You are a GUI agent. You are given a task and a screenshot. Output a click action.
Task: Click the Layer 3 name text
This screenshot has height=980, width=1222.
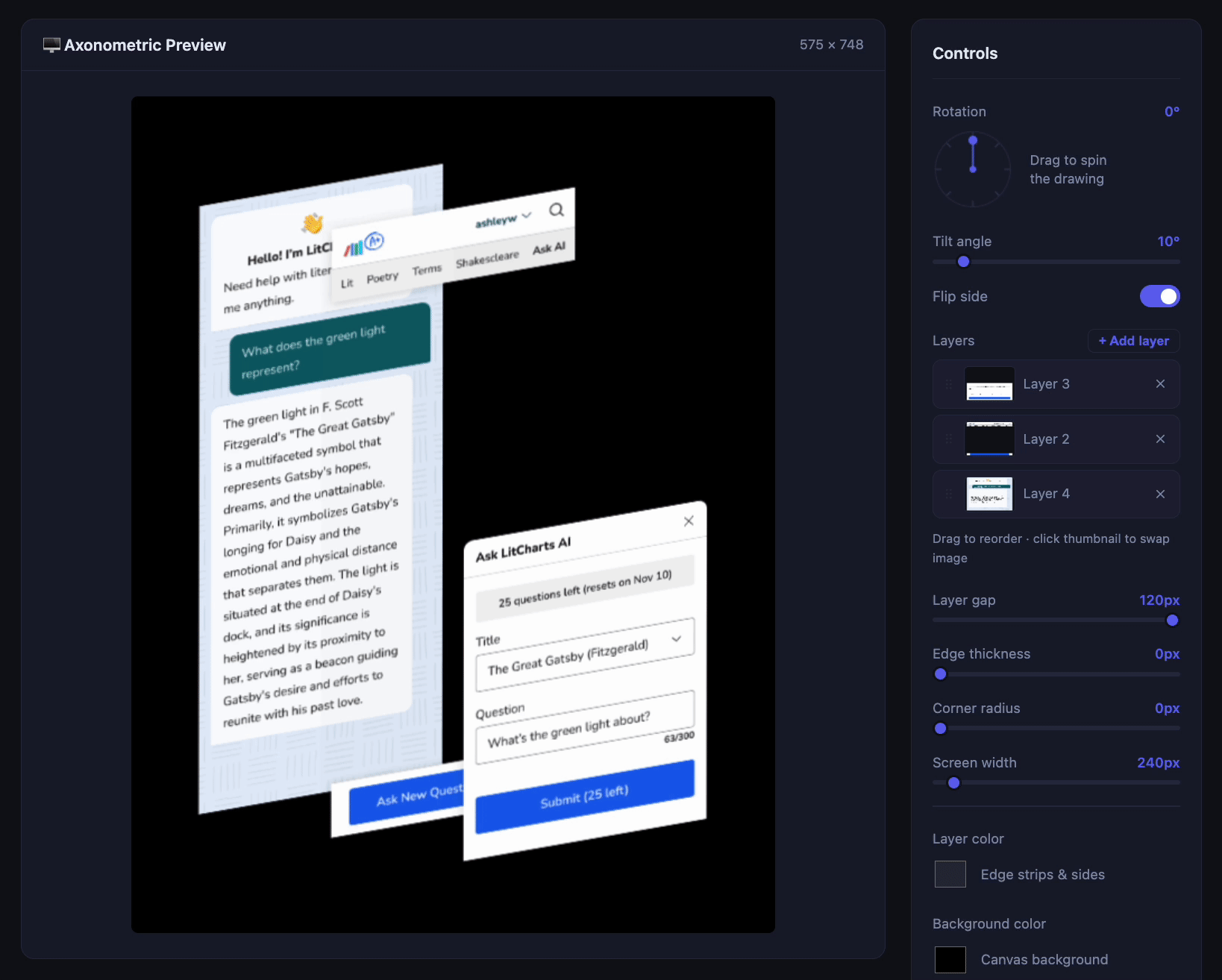coord(1046,384)
